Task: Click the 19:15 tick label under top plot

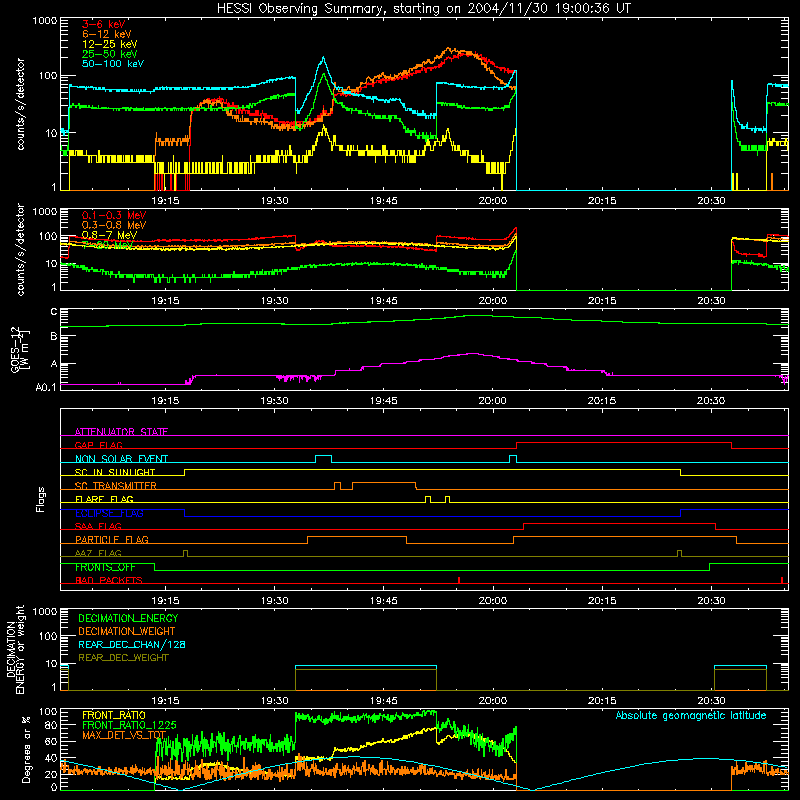Action: point(165,201)
